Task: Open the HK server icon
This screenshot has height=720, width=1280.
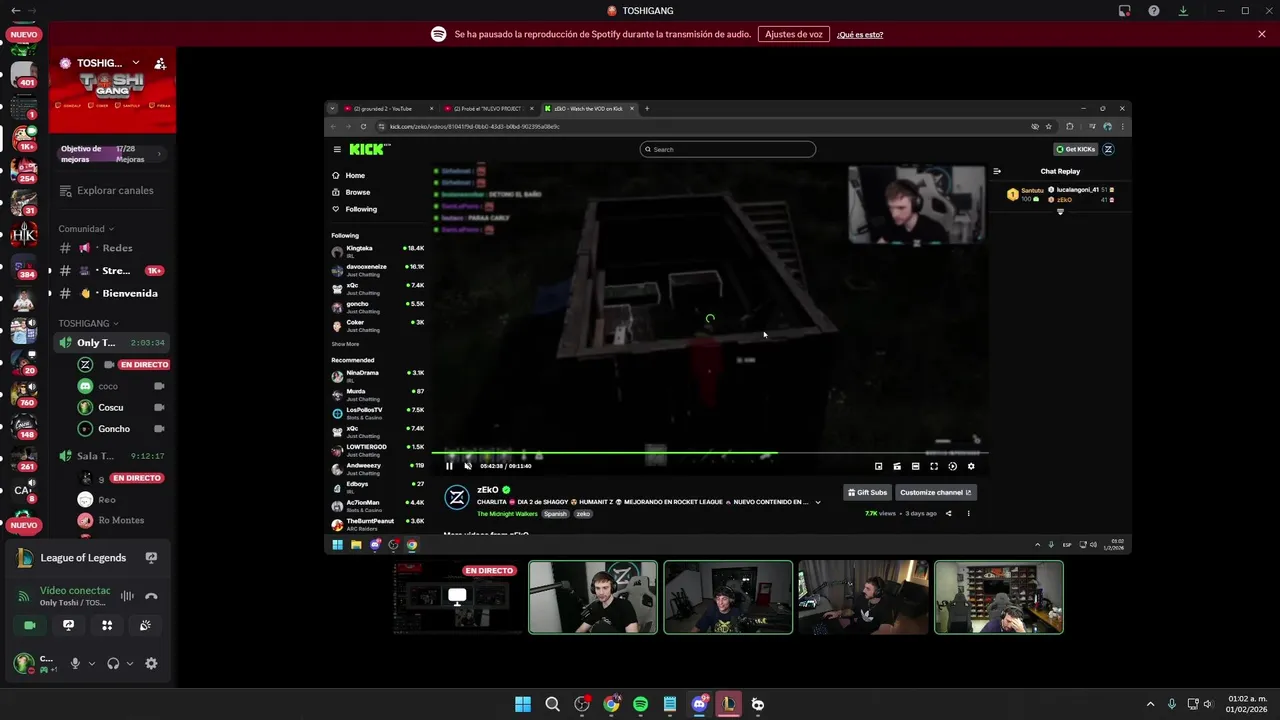Action: tap(24, 235)
